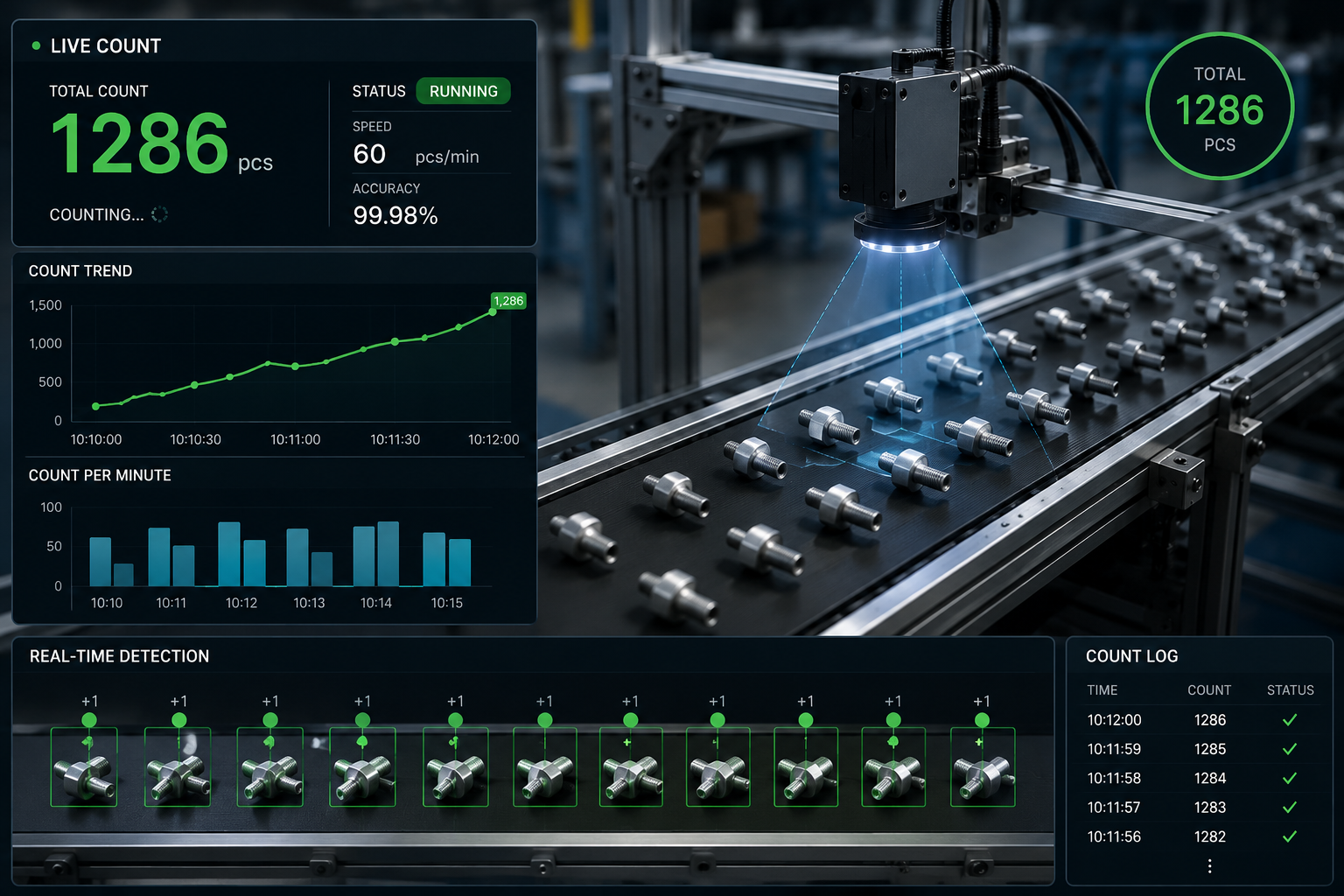
Task: Click the STATUS column header in Count Log
Action: click(x=1290, y=690)
